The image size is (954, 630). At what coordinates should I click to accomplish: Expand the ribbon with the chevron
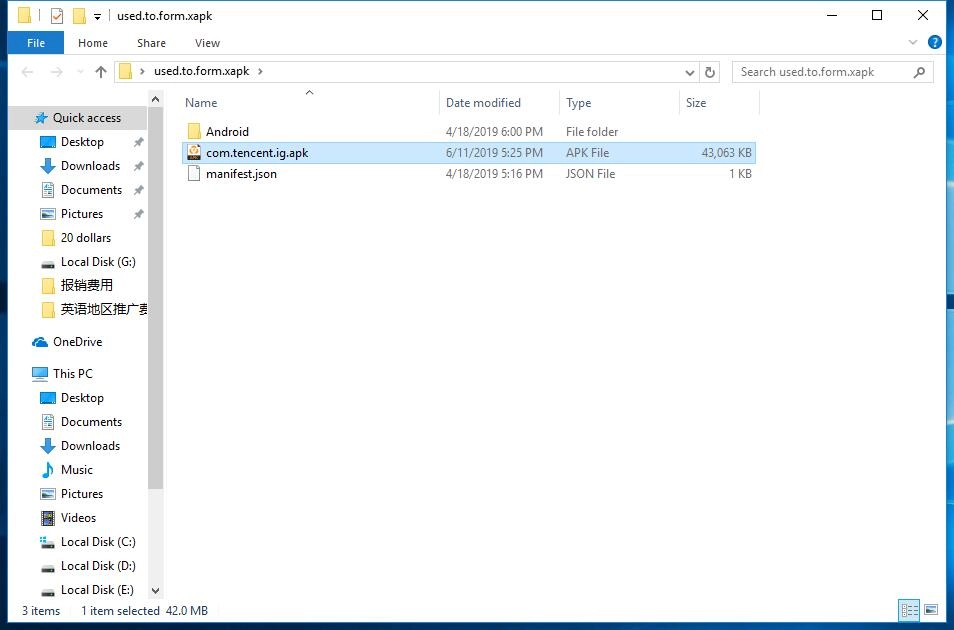pyautogui.click(x=913, y=43)
